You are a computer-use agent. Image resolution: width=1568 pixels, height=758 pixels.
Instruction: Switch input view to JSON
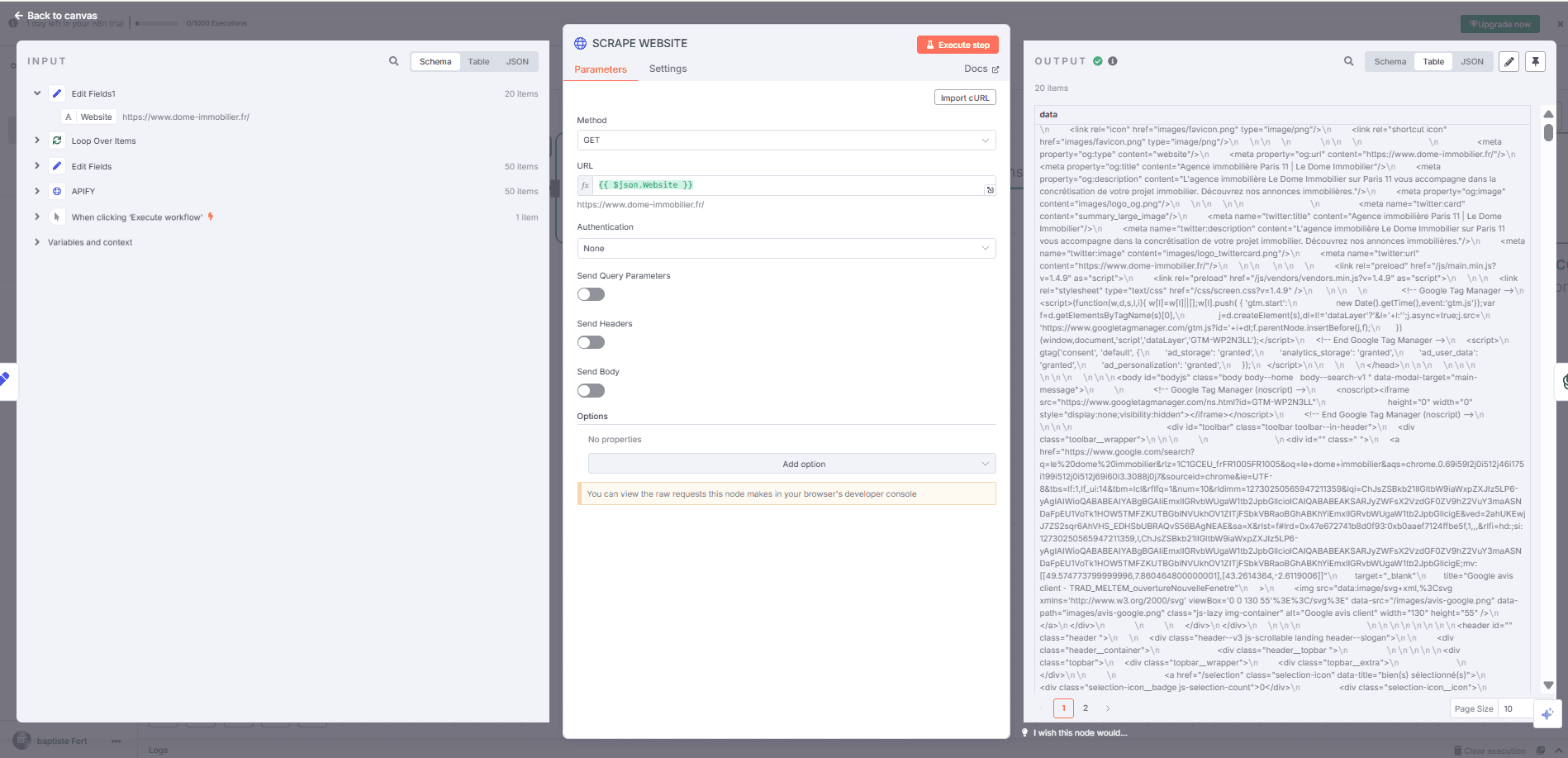click(x=518, y=61)
